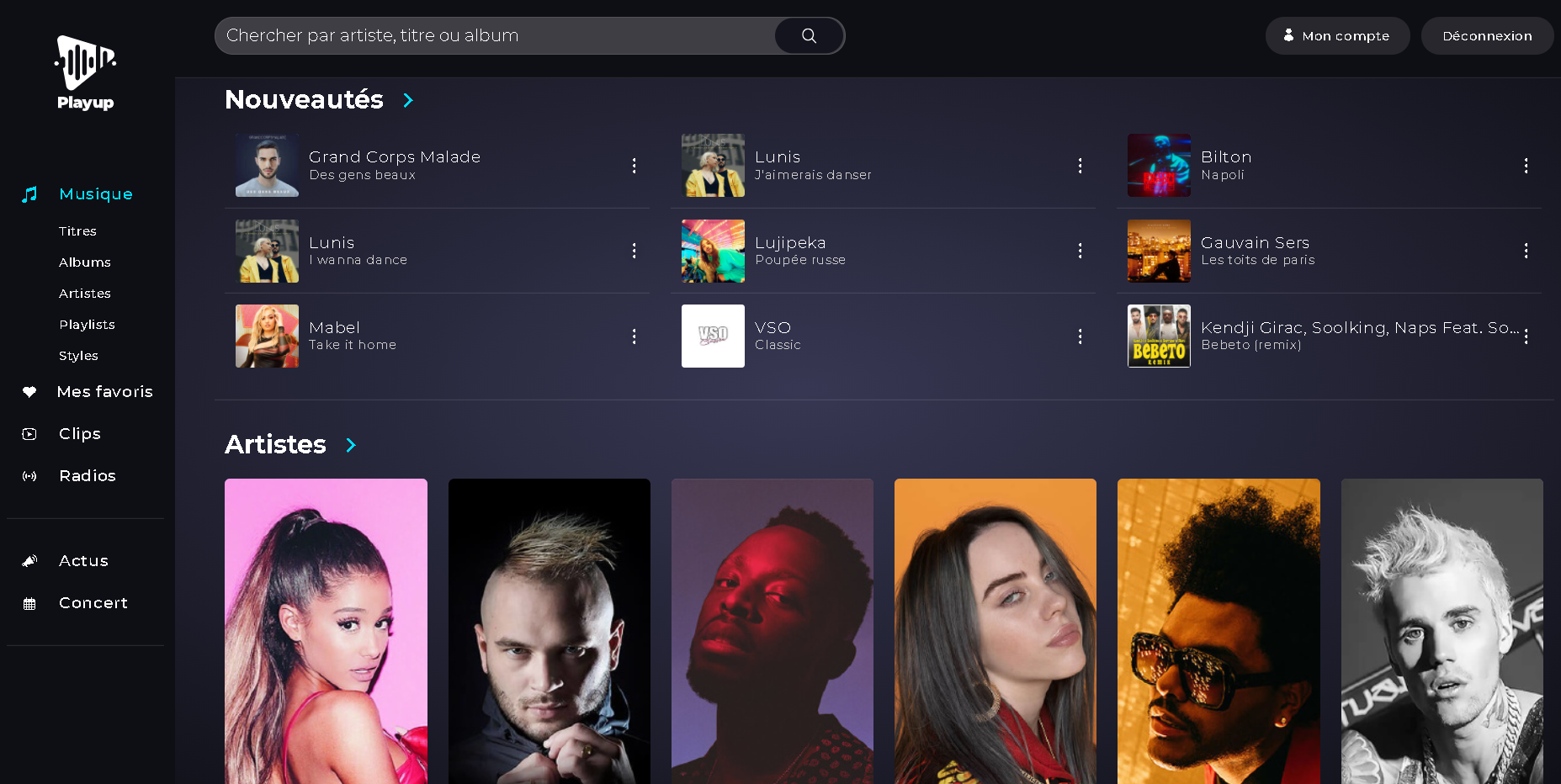Click track title 'Des gens beaux'
This screenshot has height=784, width=1561.
coord(362,175)
